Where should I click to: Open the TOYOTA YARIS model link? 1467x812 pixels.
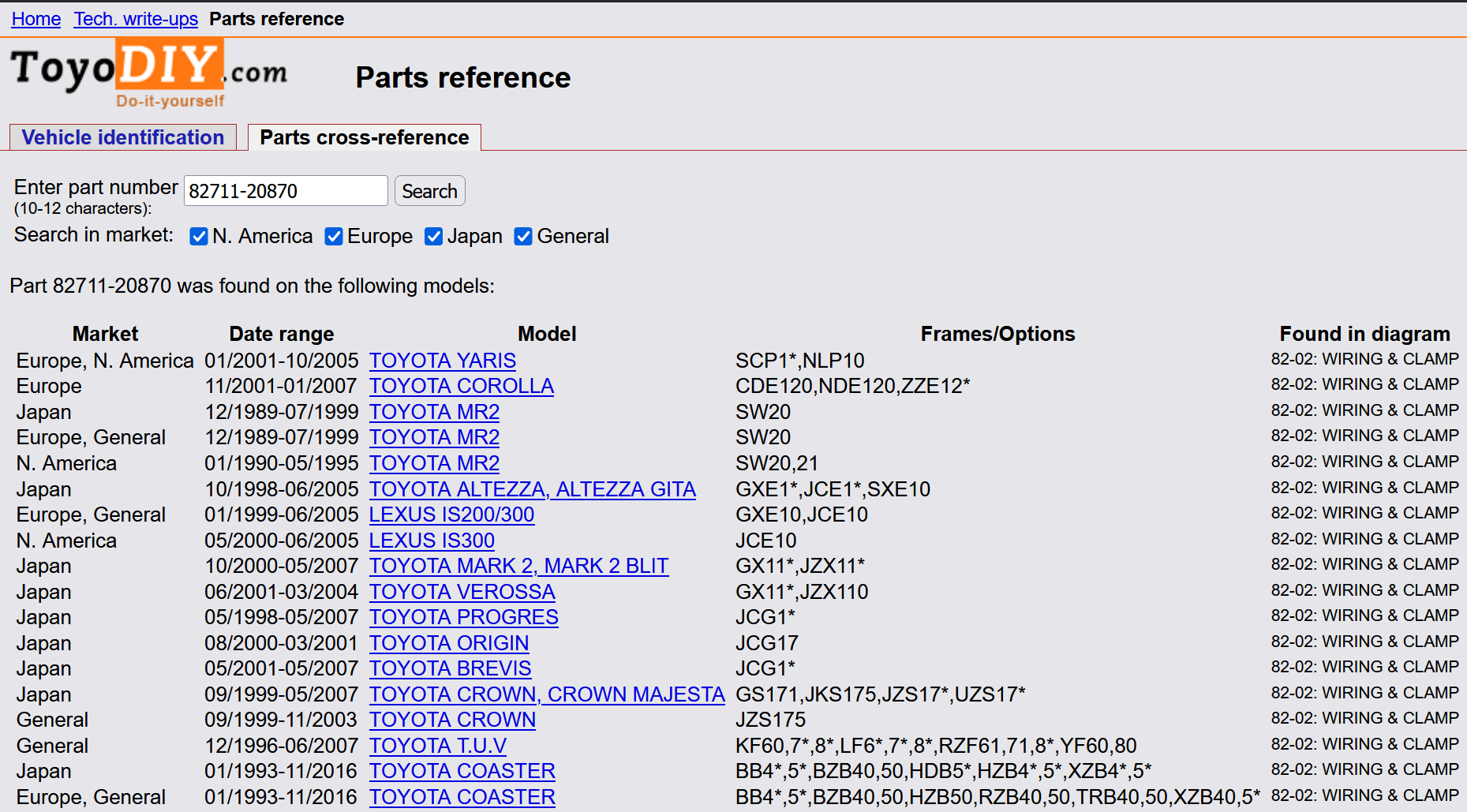tap(443, 361)
